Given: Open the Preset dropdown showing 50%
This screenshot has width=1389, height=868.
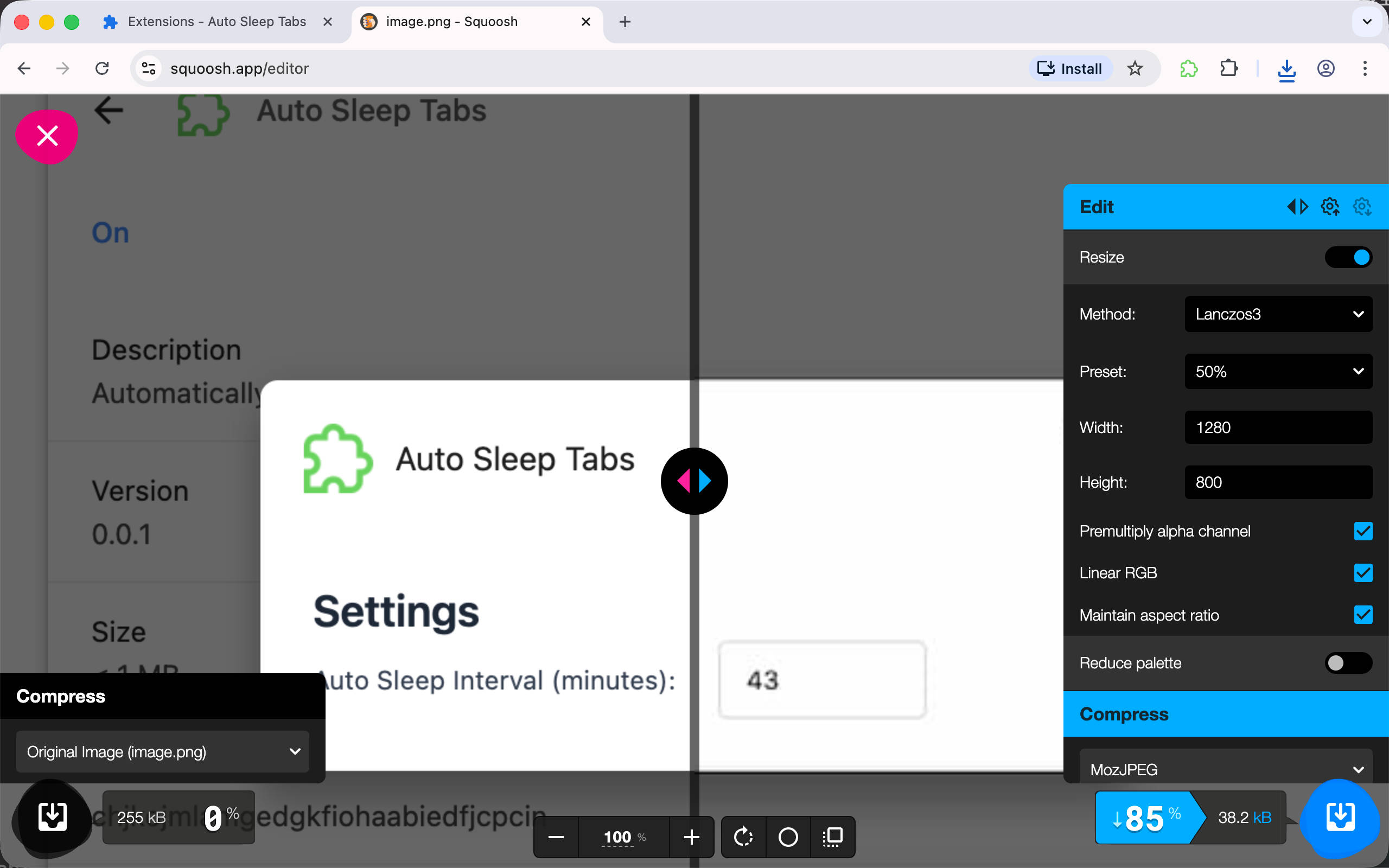Looking at the screenshot, I should pos(1278,372).
